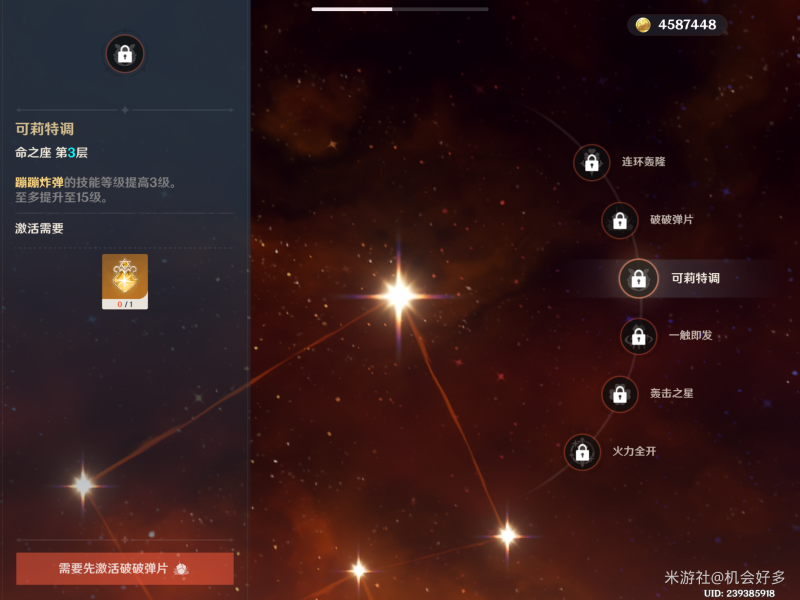Screen dimensions: 800x600
Task: Choose the 轰击之星 label in constellation list
Action: [x=671, y=393]
